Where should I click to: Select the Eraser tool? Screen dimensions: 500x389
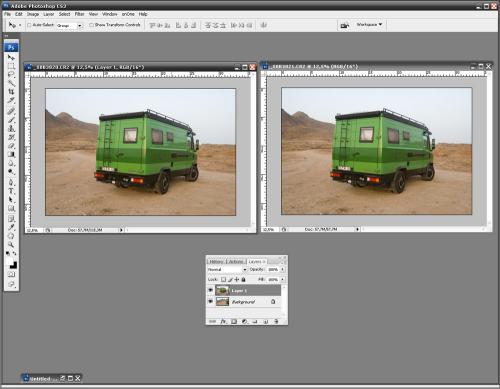11,146
